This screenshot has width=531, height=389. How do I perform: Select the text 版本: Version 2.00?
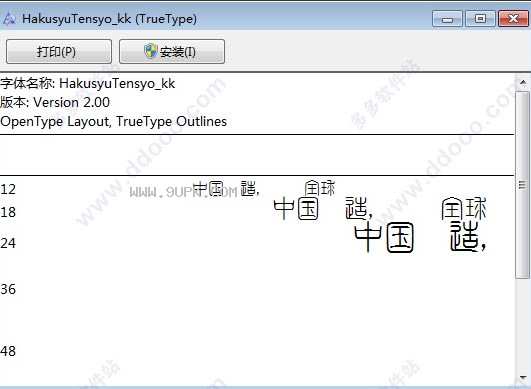55,102
